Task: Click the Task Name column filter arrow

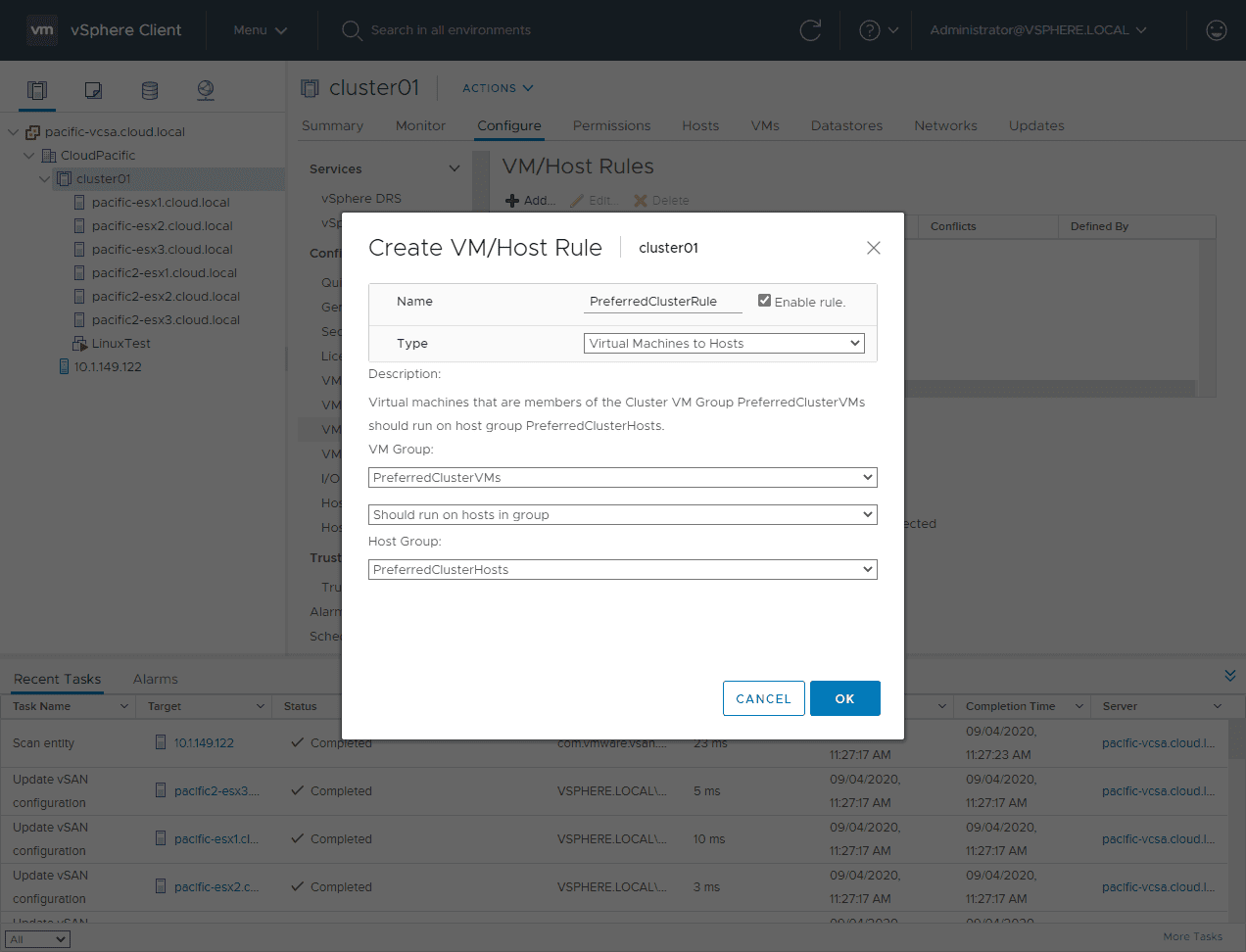Action: (x=124, y=706)
